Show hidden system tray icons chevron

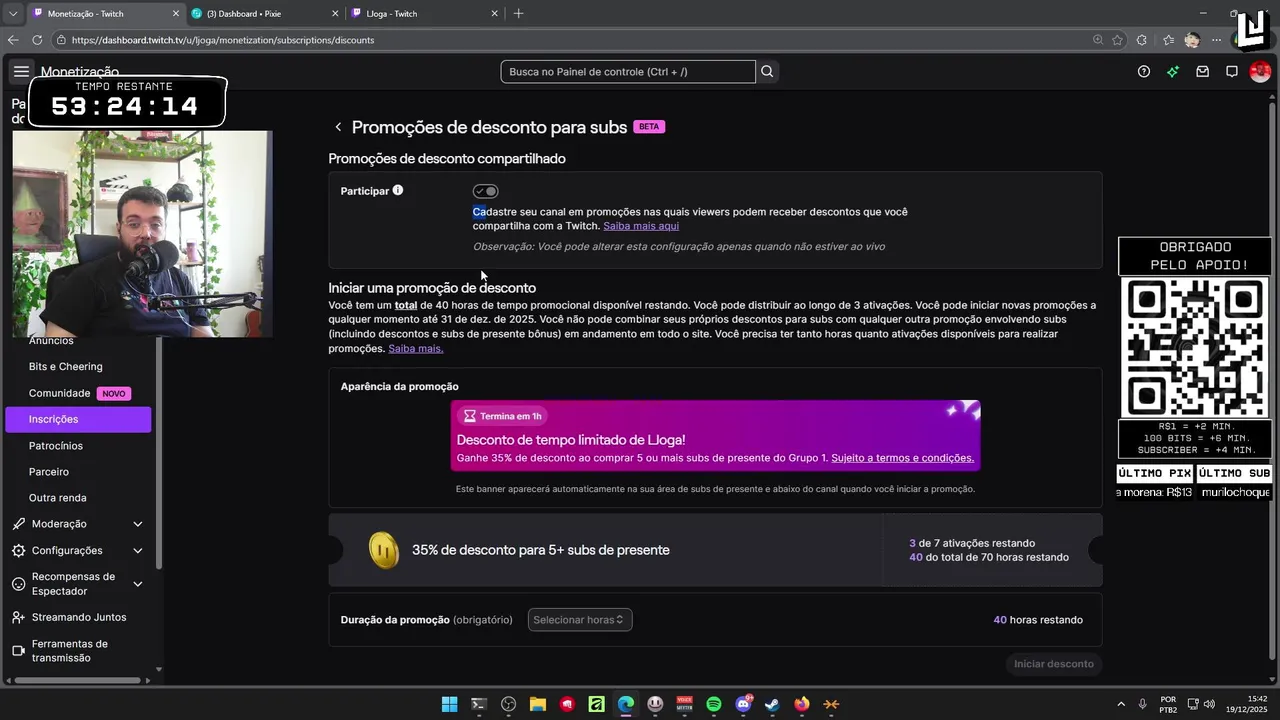click(x=1120, y=704)
